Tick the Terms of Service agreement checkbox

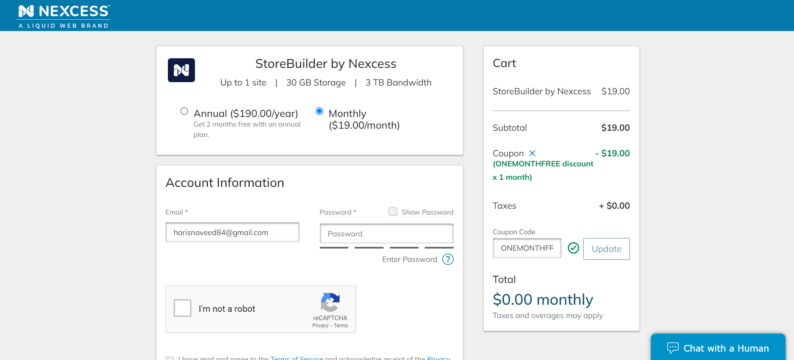coord(170,358)
